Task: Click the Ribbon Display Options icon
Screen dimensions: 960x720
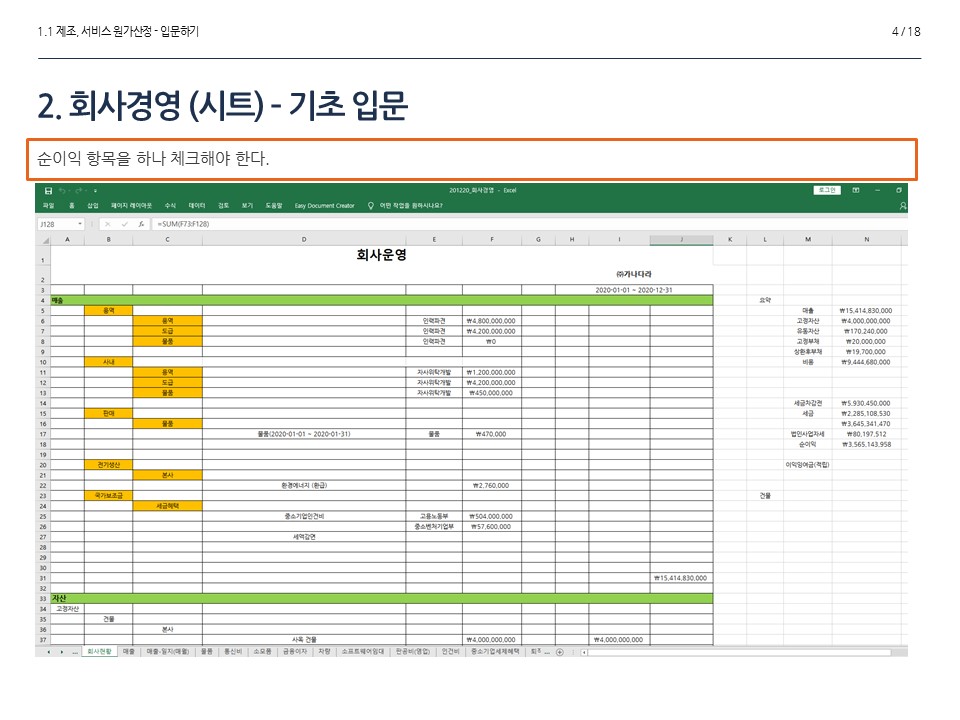Action: pos(856,190)
